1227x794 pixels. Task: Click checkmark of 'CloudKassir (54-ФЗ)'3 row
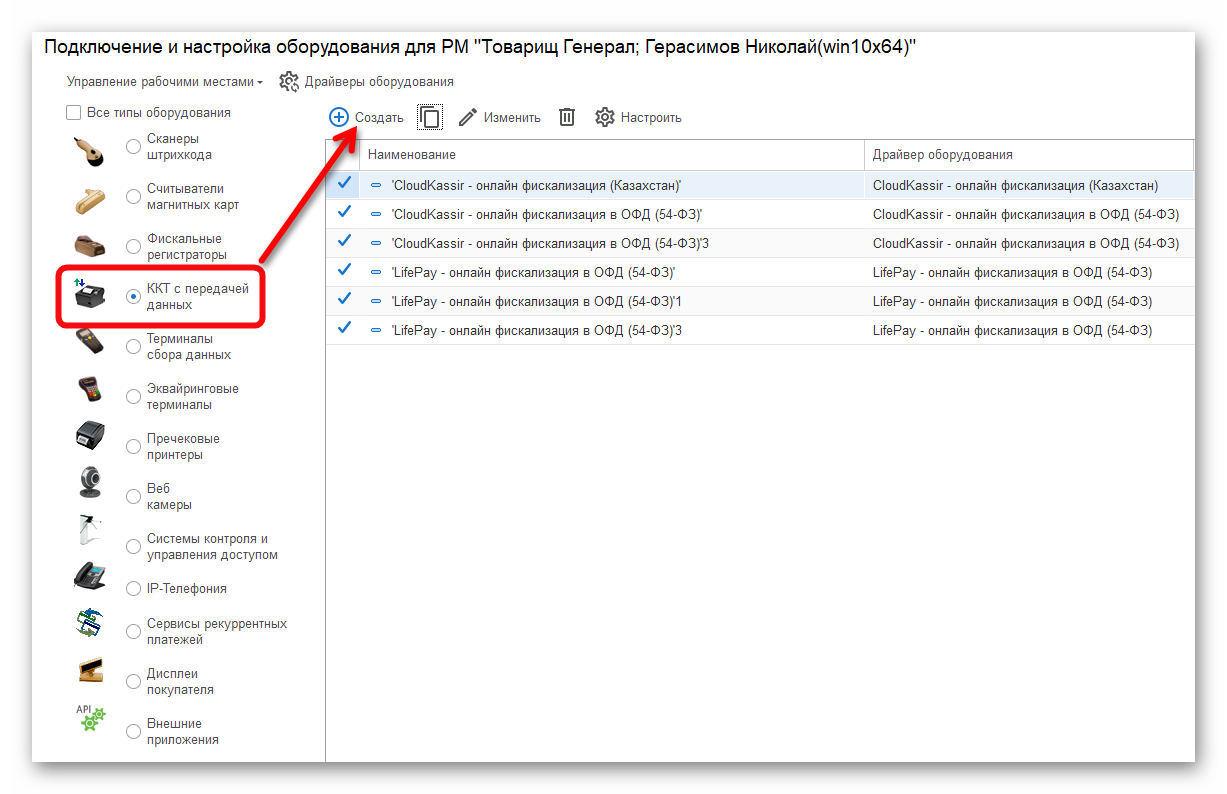[x=344, y=242]
